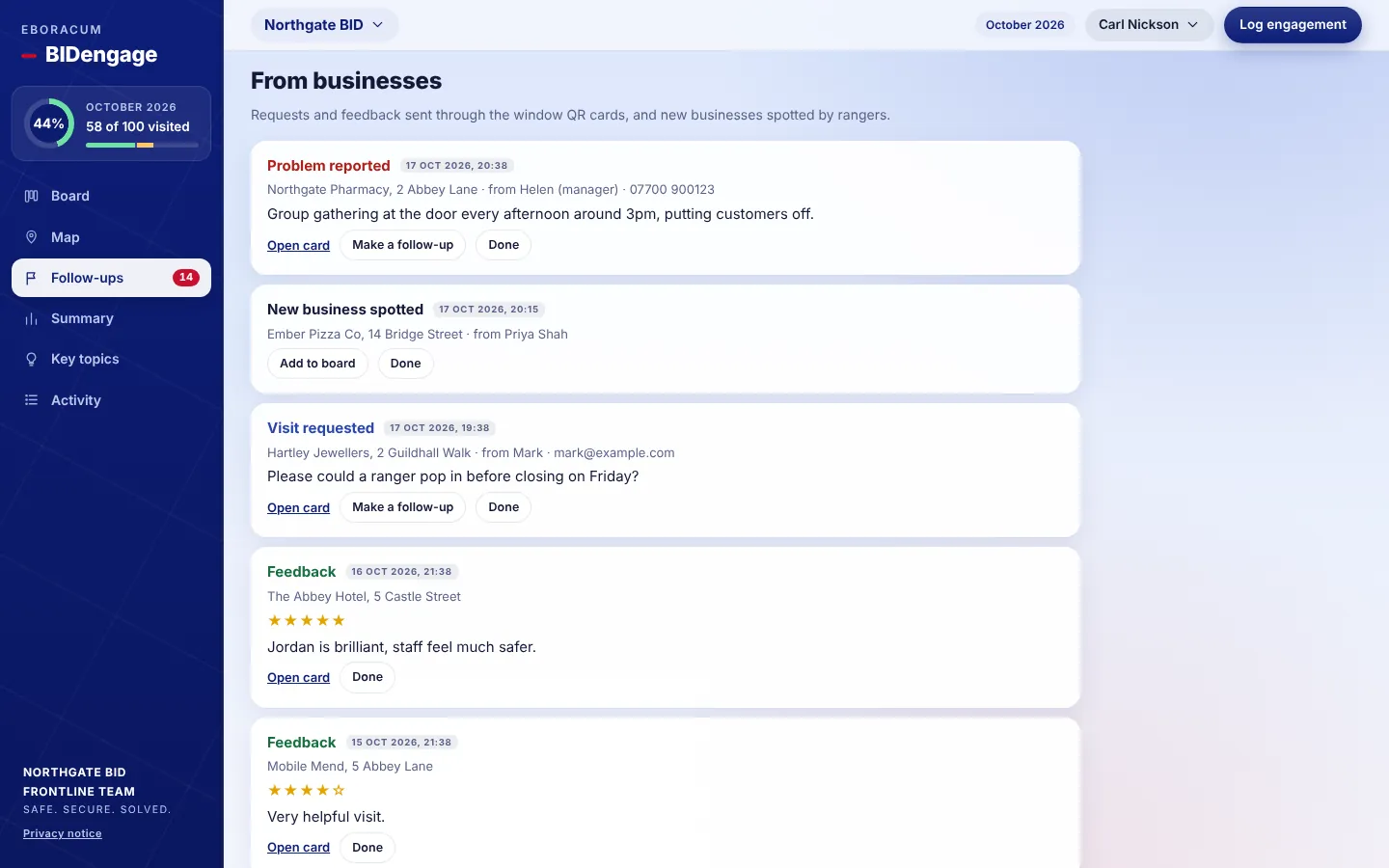This screenshot has width=1389, height=868.
Task: Click the Follow-ups flag icon
Action: click(31, 278)
